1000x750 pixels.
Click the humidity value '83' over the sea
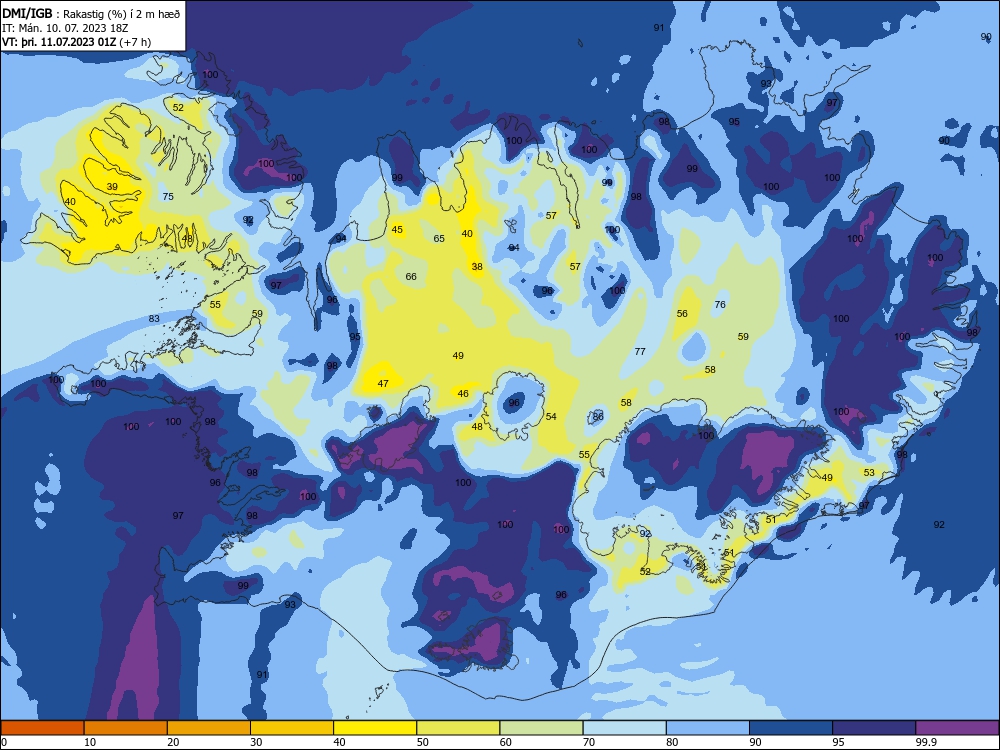154,318
